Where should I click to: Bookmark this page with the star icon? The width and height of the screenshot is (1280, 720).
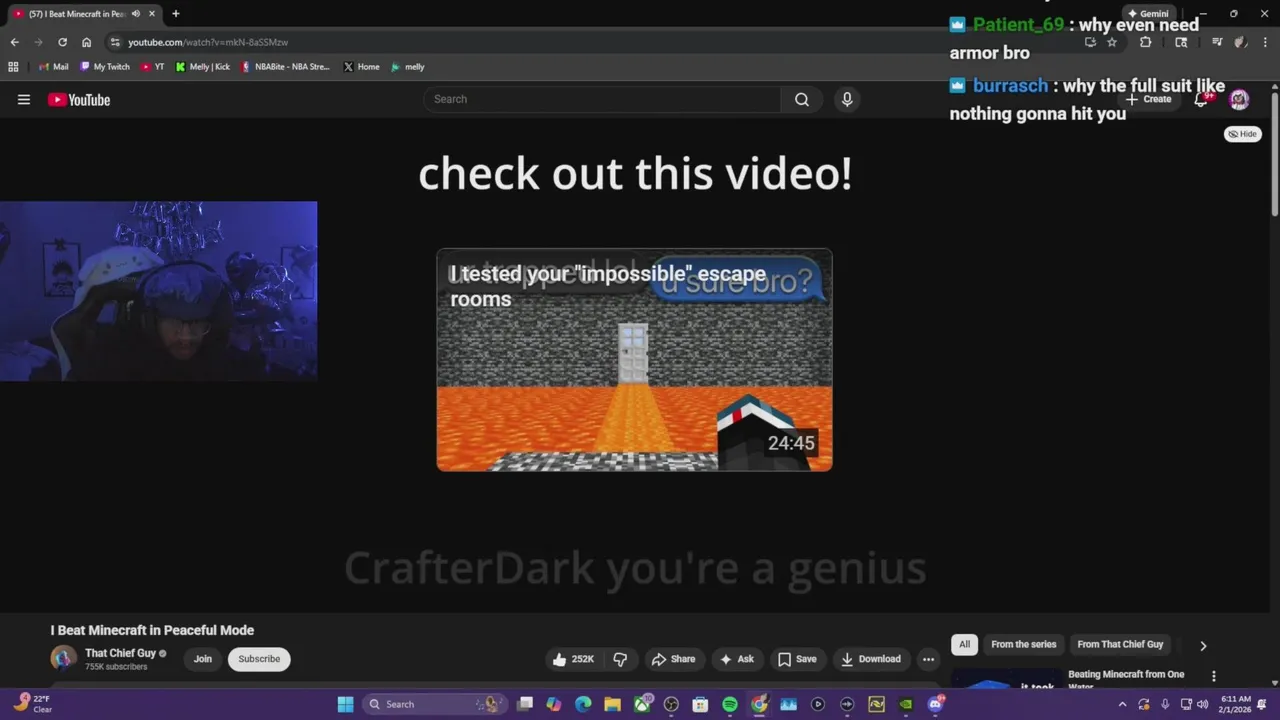tap(1111, 42)
